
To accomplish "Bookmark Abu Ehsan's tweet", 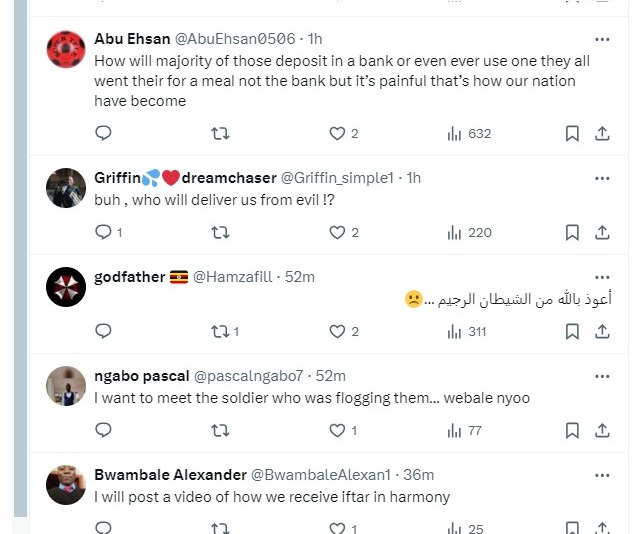I will 572,133.
